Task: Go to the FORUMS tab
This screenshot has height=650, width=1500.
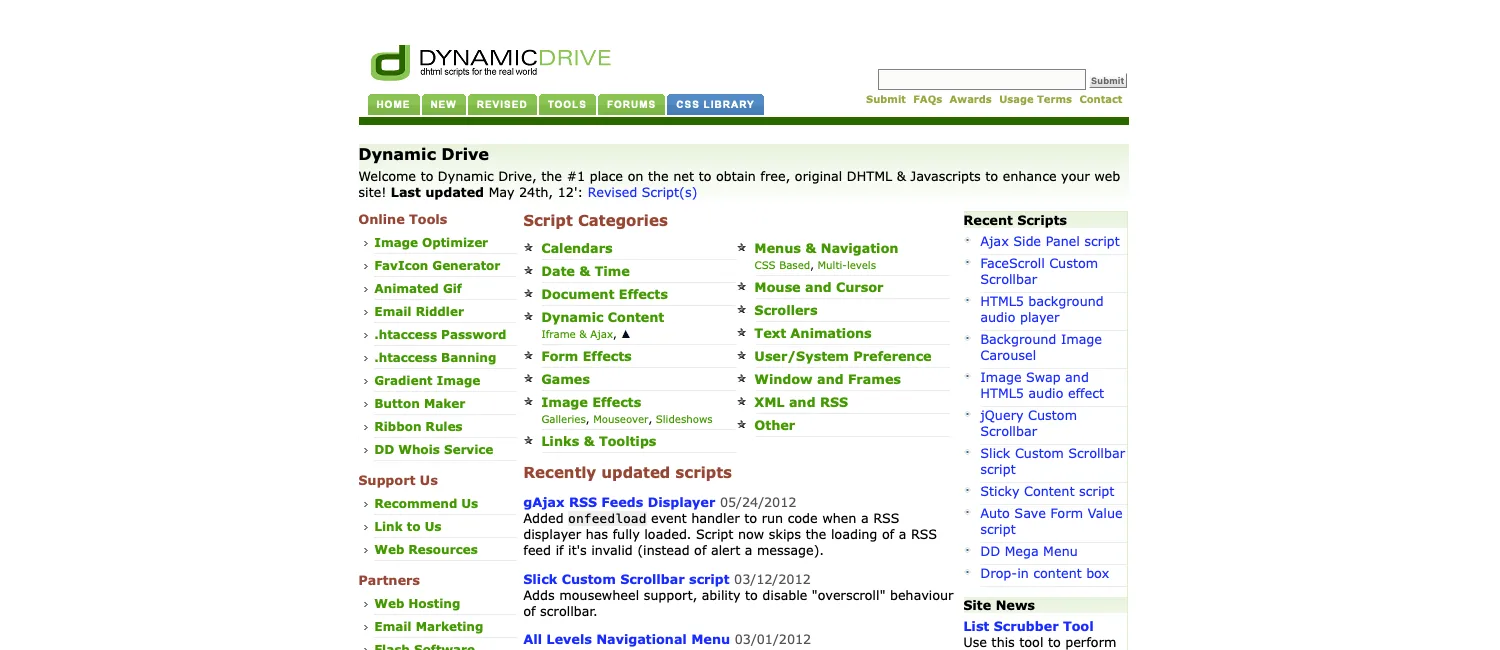Action: pyautogui.click(x=631, y=104)
